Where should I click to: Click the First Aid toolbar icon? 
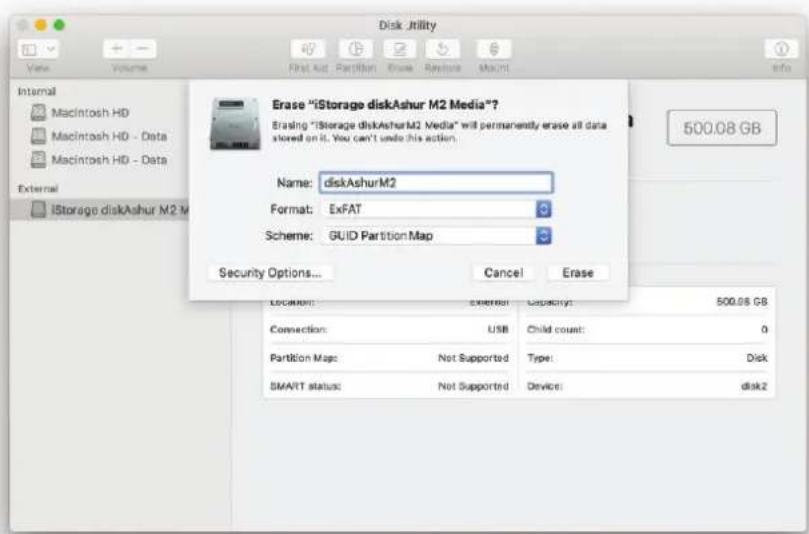[x=308, y=49]
